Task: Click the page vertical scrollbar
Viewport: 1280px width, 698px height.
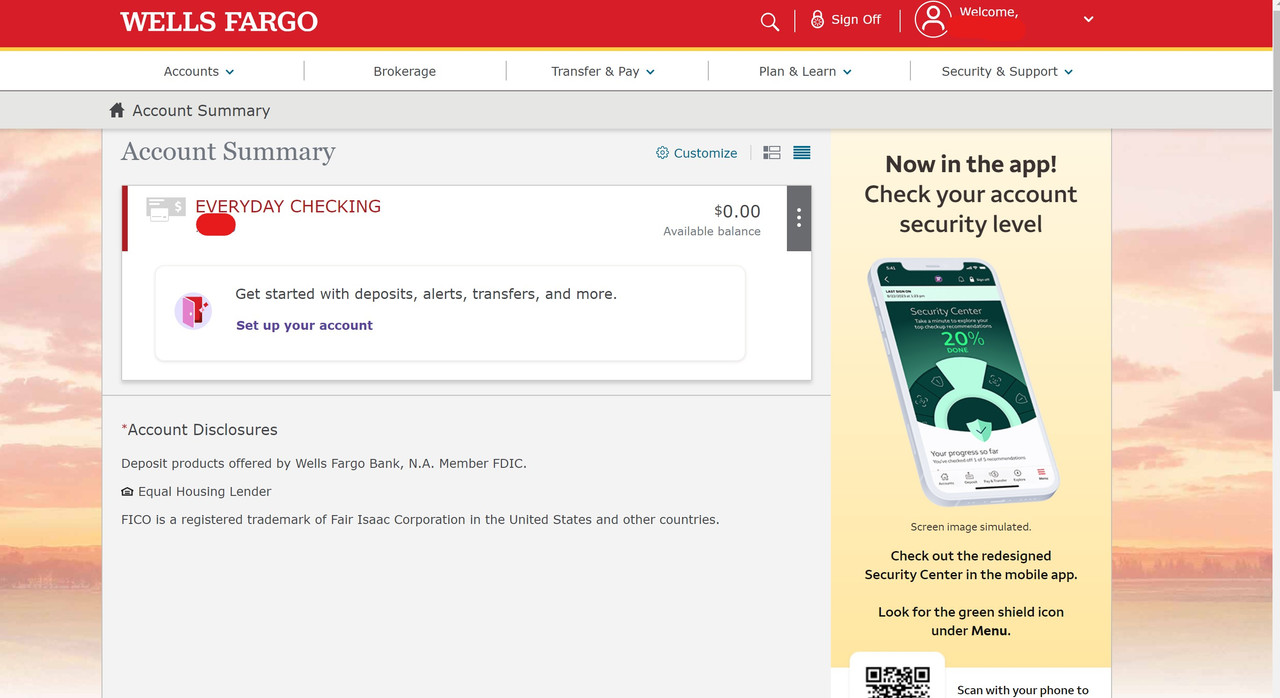Action: [x=1274, y=200]
